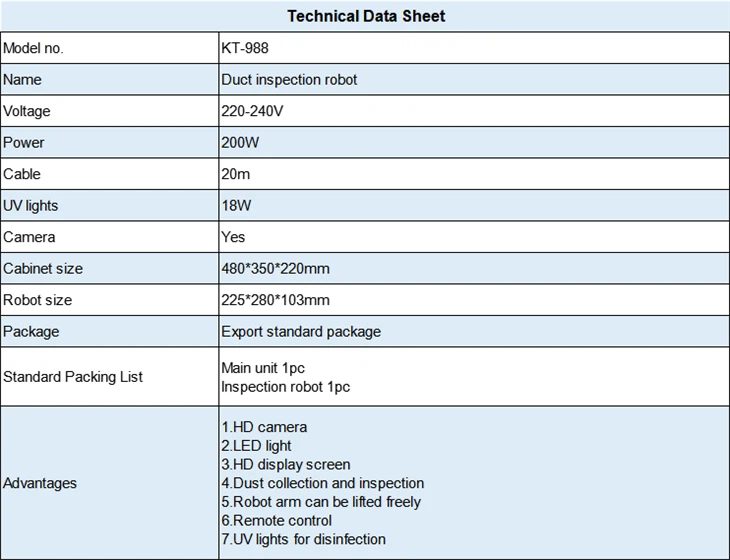Click the 225*280*103mm robot size value
Image resolution: width=730 pixels, height=560 pixels.
pos(276,300)
